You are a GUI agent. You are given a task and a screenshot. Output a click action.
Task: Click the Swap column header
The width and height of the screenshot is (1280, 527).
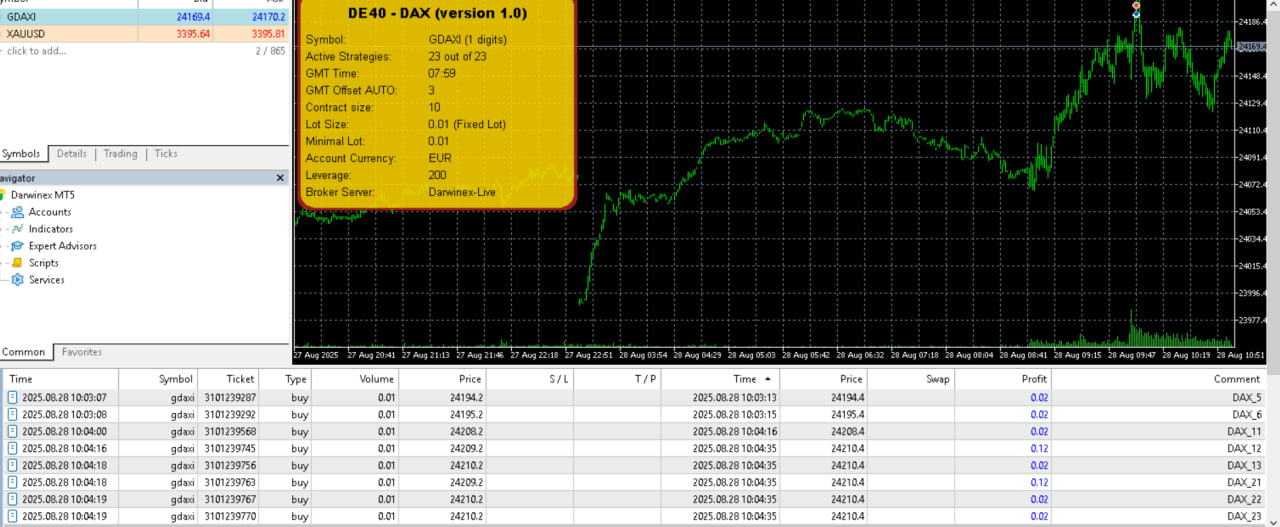tap(911, 379)
